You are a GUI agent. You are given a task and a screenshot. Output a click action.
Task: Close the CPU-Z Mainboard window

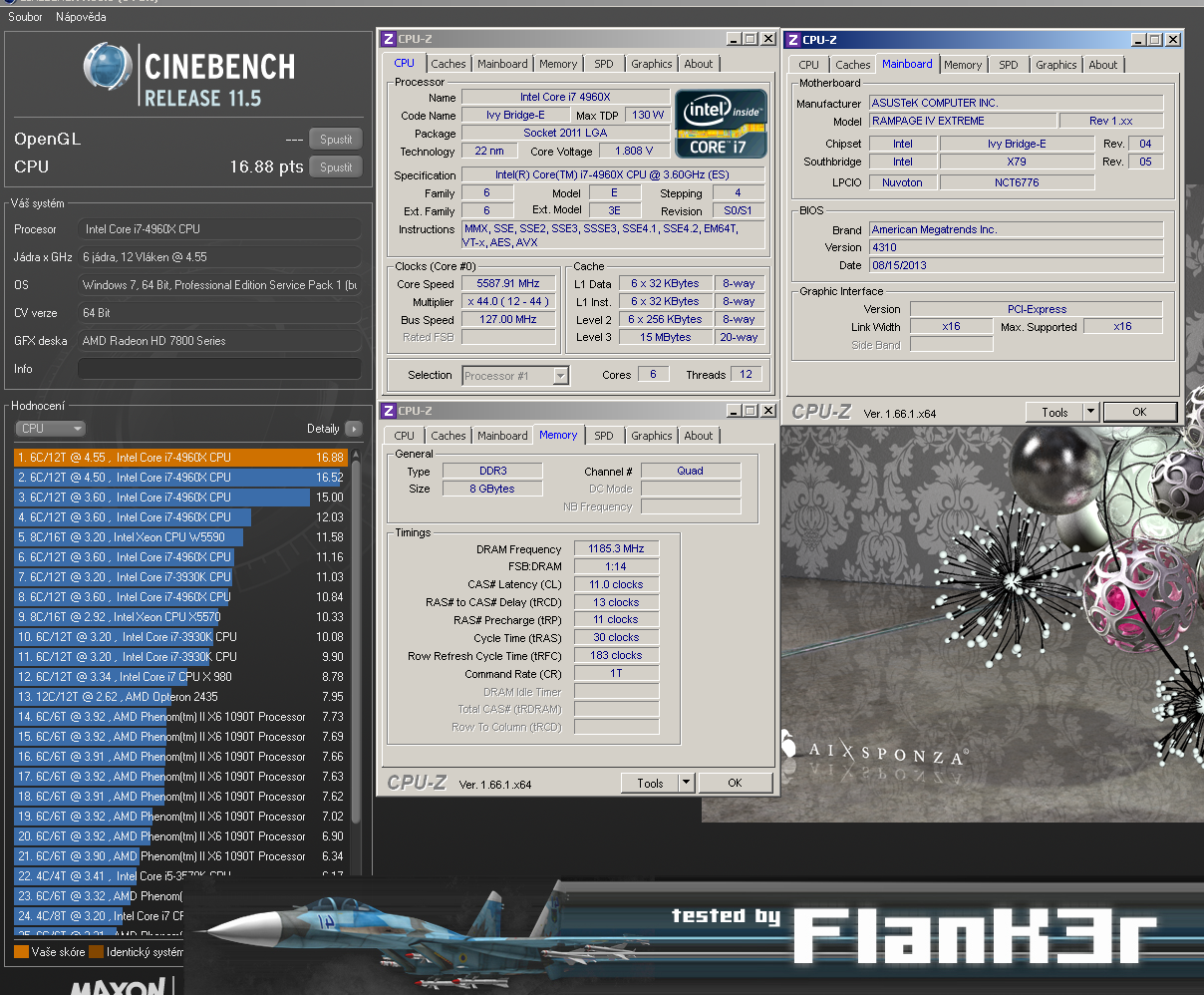click(1173, 40)
